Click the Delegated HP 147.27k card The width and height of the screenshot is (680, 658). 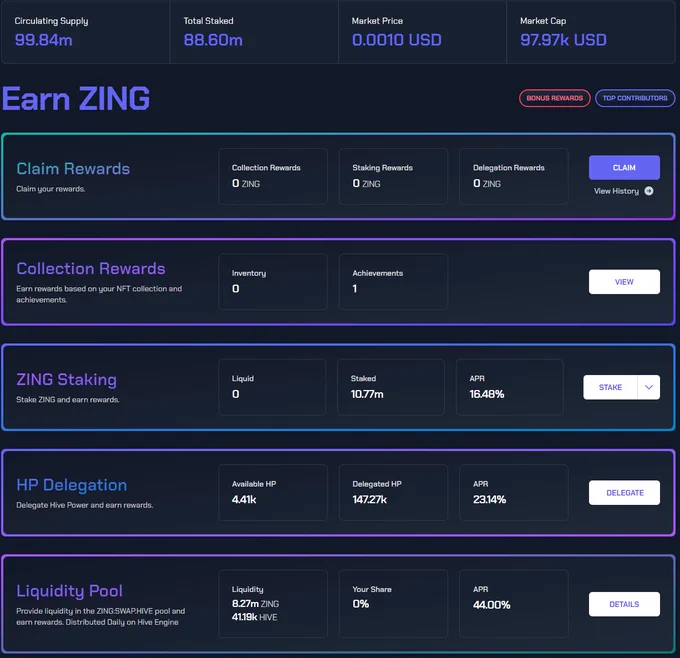[393, 492]
